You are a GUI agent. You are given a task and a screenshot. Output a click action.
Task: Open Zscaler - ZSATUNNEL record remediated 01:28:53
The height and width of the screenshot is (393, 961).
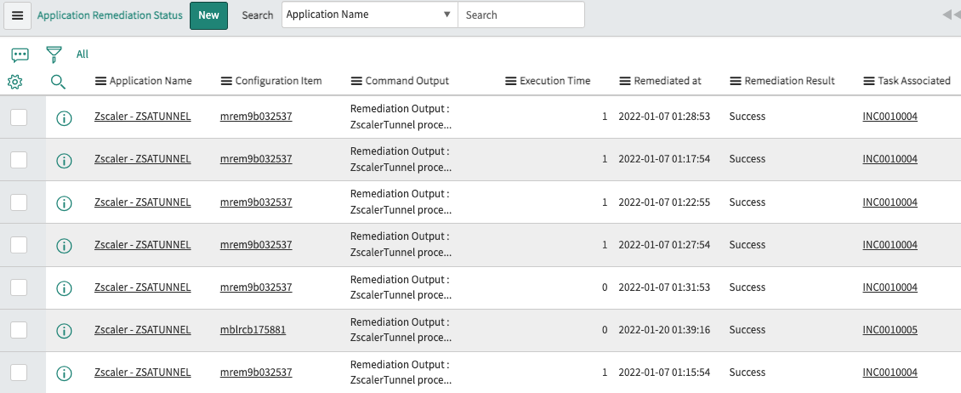[x=142, y=116]
